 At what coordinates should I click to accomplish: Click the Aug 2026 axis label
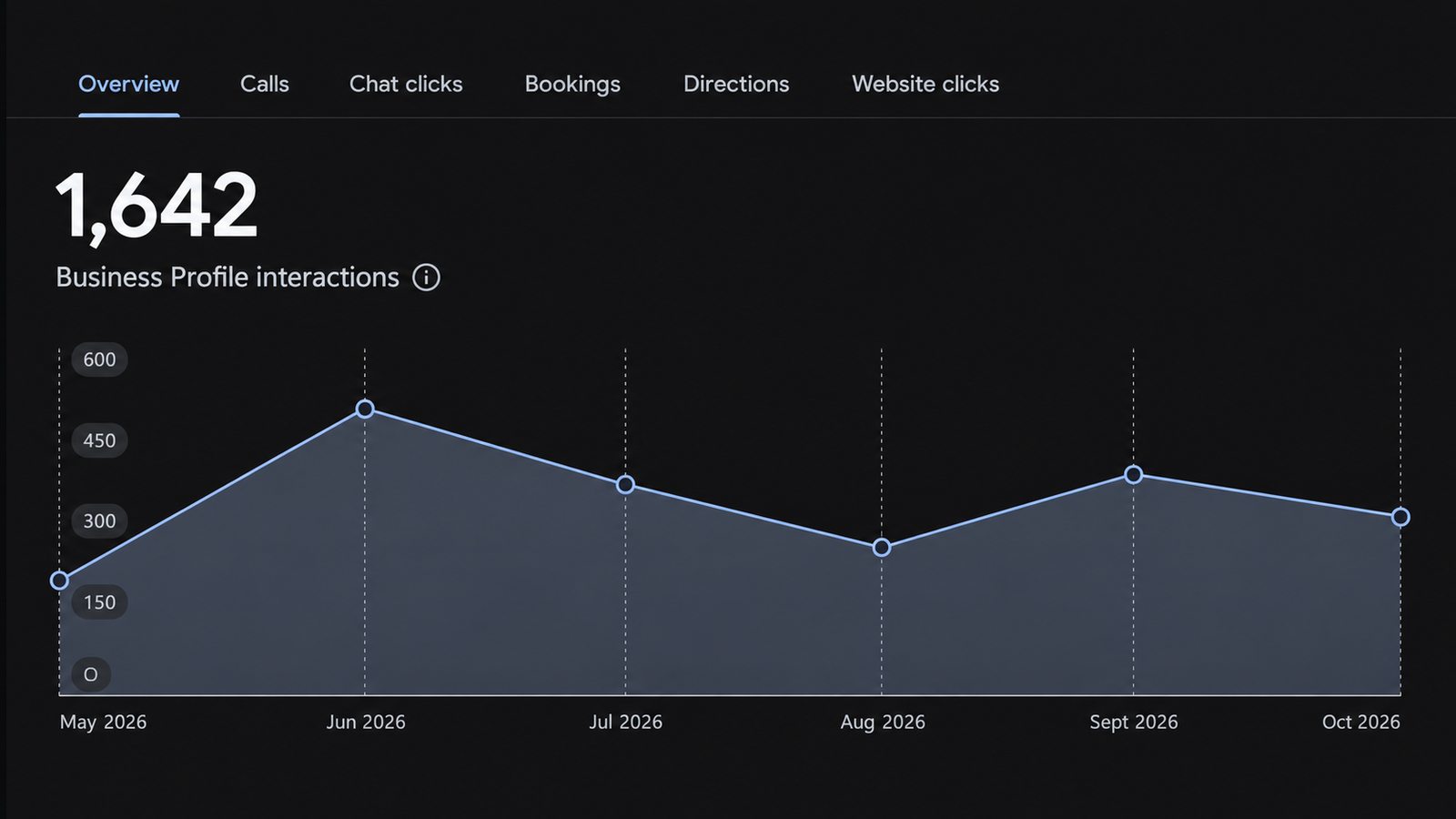tap(883, 723)
